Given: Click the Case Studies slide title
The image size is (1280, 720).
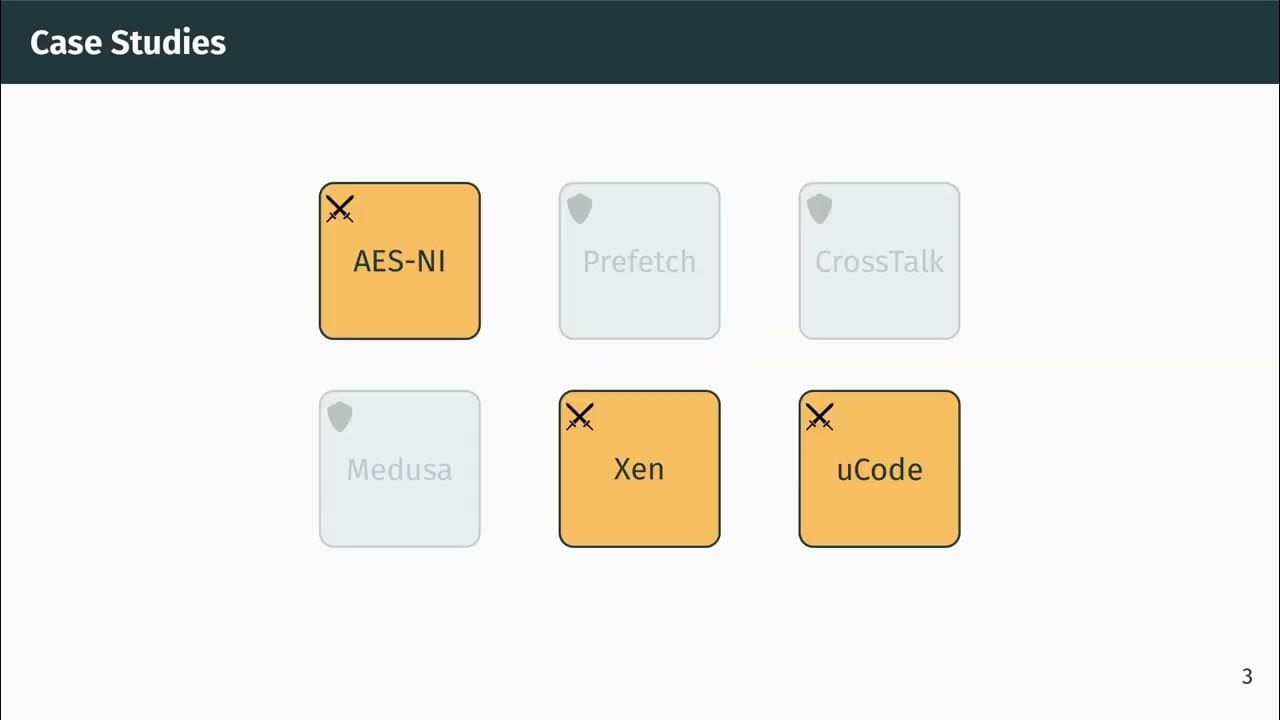Looking at the screenshot, I should coord(128,43).
